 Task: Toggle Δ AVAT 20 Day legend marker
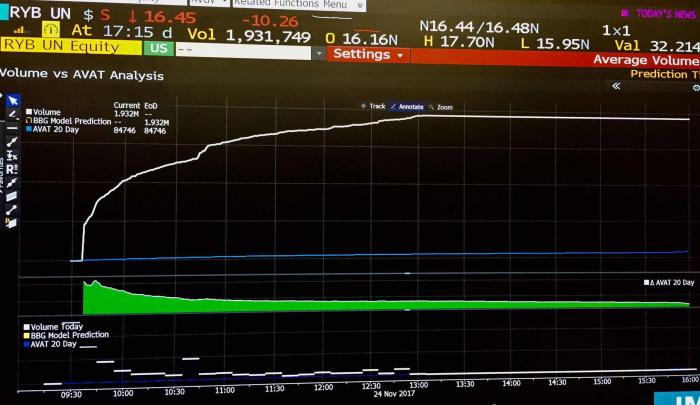pos(646,282)
